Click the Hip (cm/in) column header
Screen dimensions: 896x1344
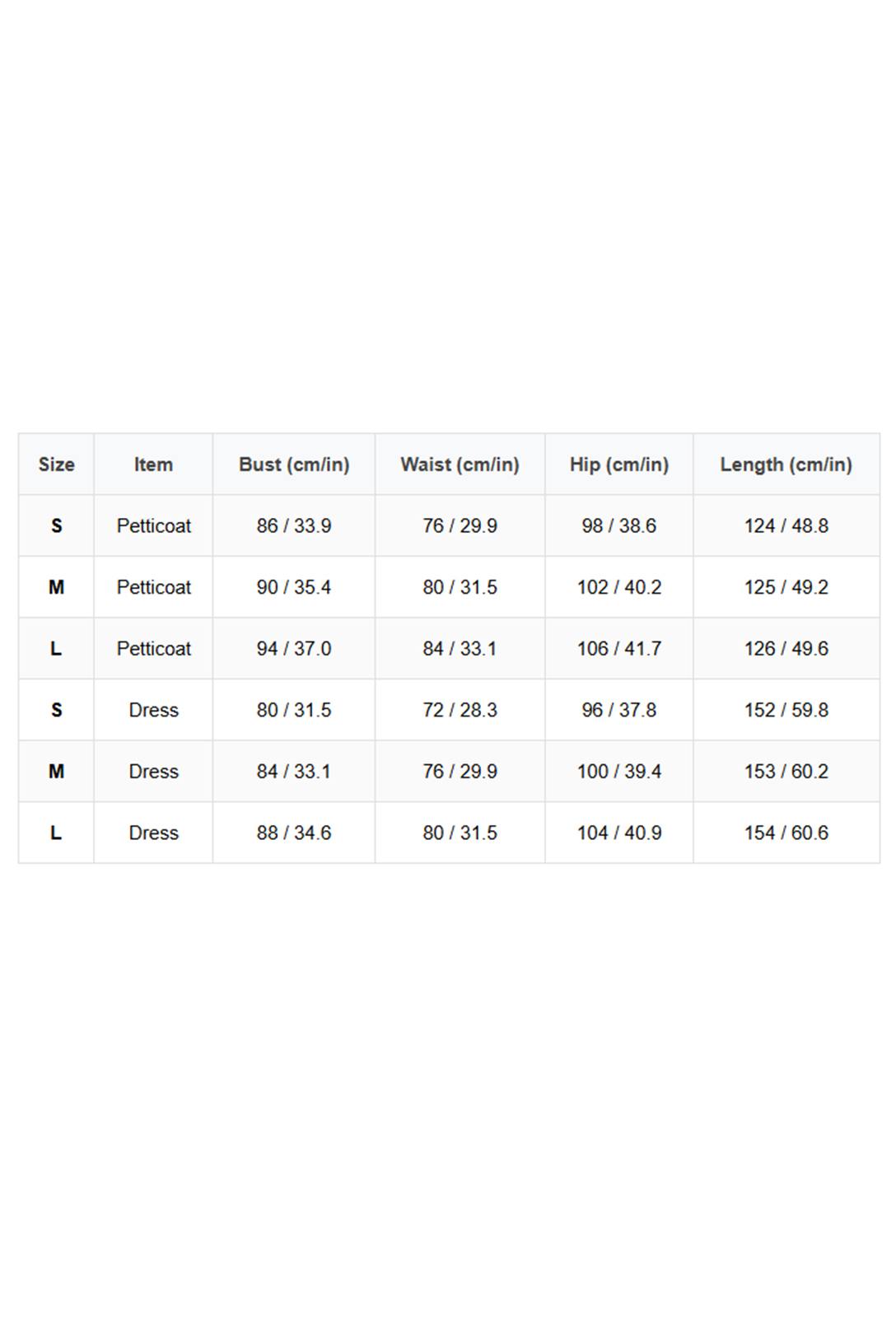coord(619,464)
